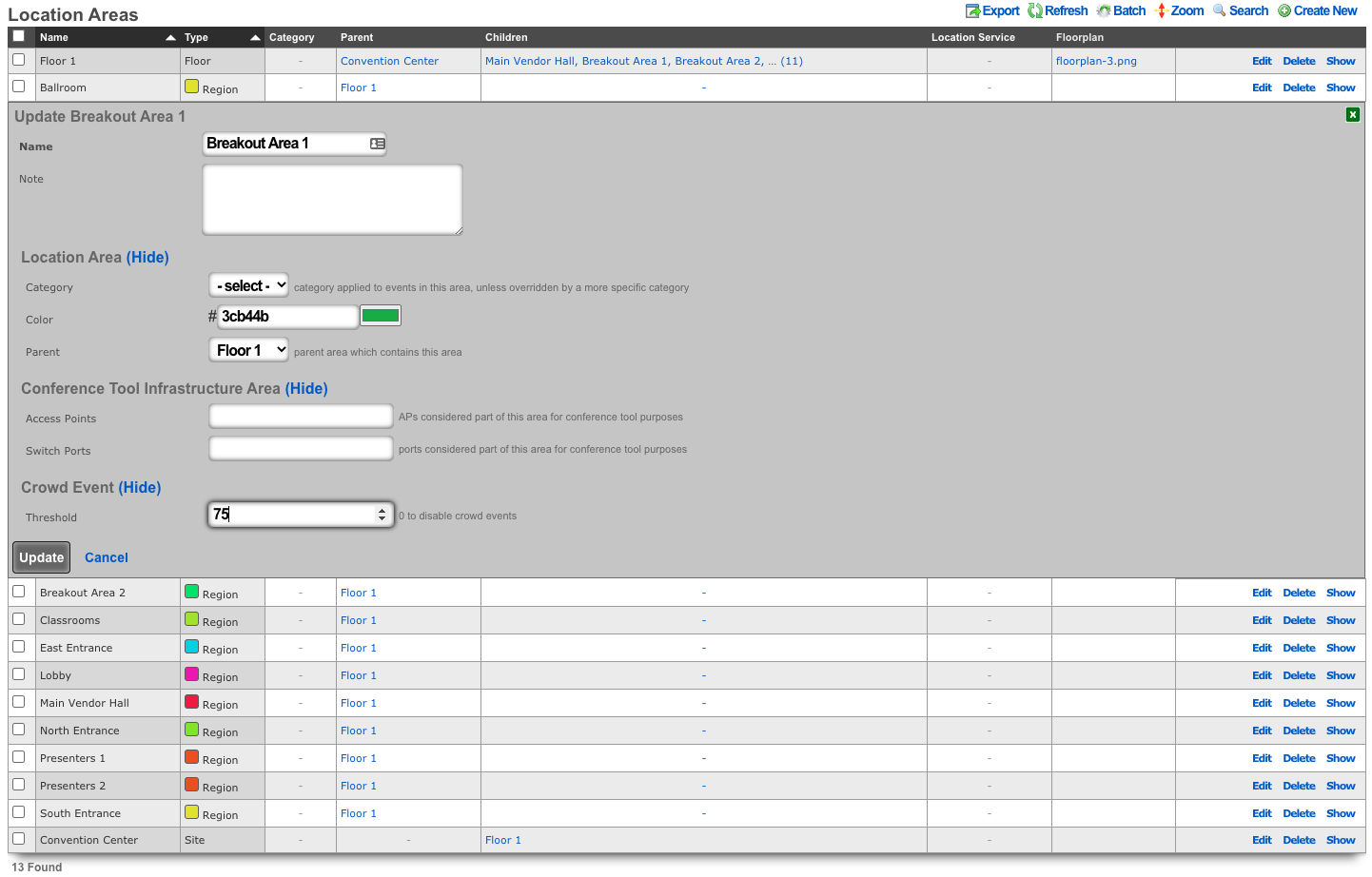This screenshot has height=877, width=1372.
Task: Collapse the Crowd Event section via Hide
Action: click(139, 487)
